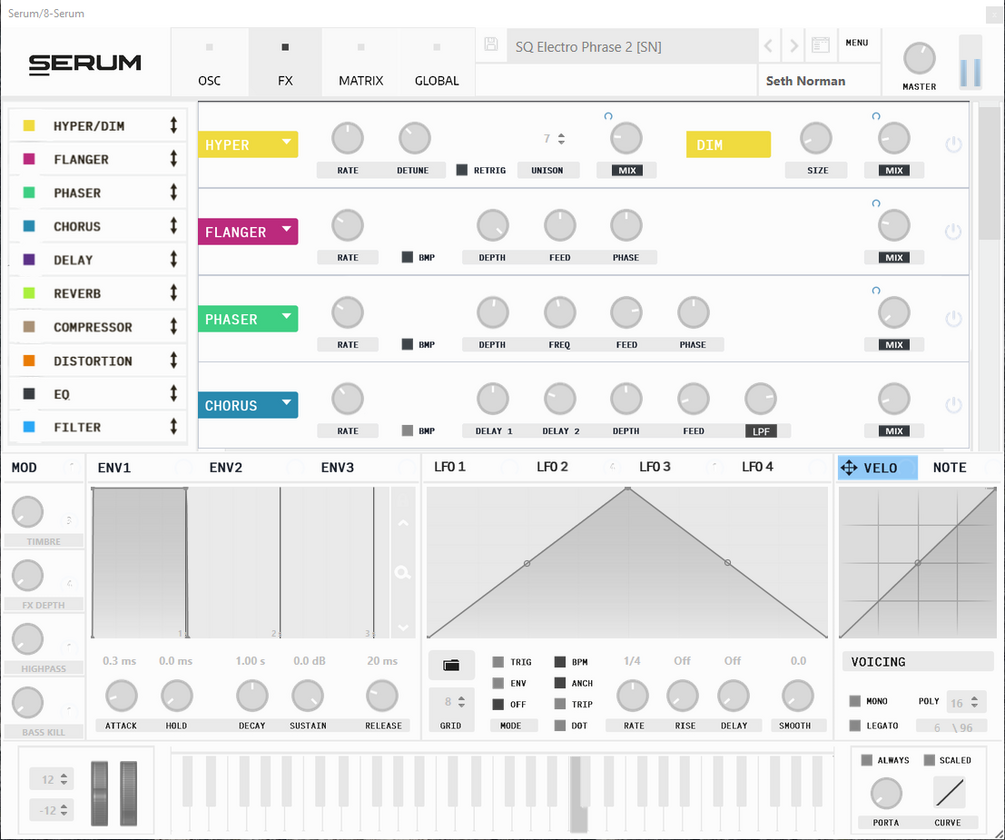Open the MENU button
Screen dimensions: 1005x840
pyautogui.click(x=857, y=43)
